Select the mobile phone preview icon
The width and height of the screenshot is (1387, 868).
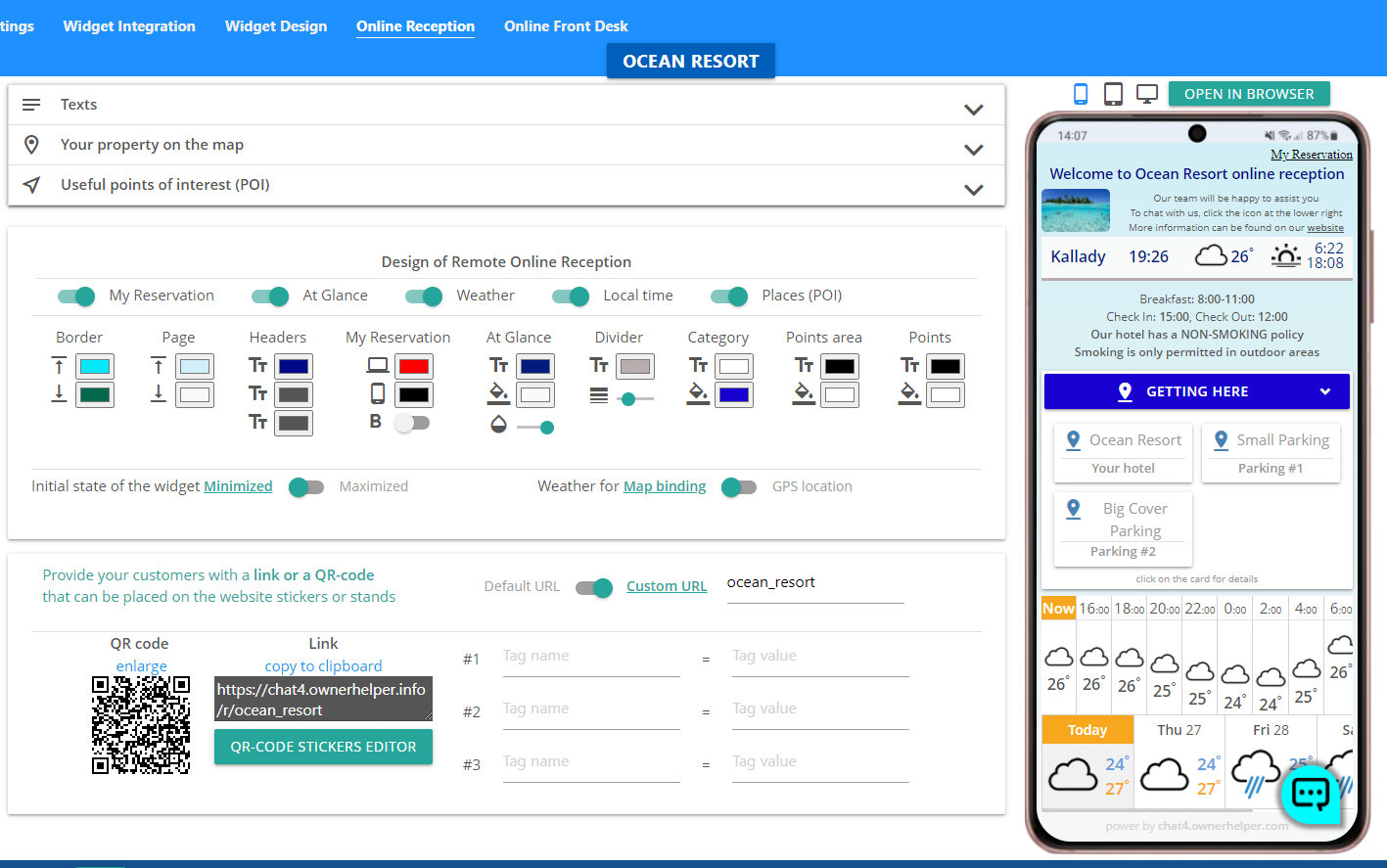coord(1081,94)
